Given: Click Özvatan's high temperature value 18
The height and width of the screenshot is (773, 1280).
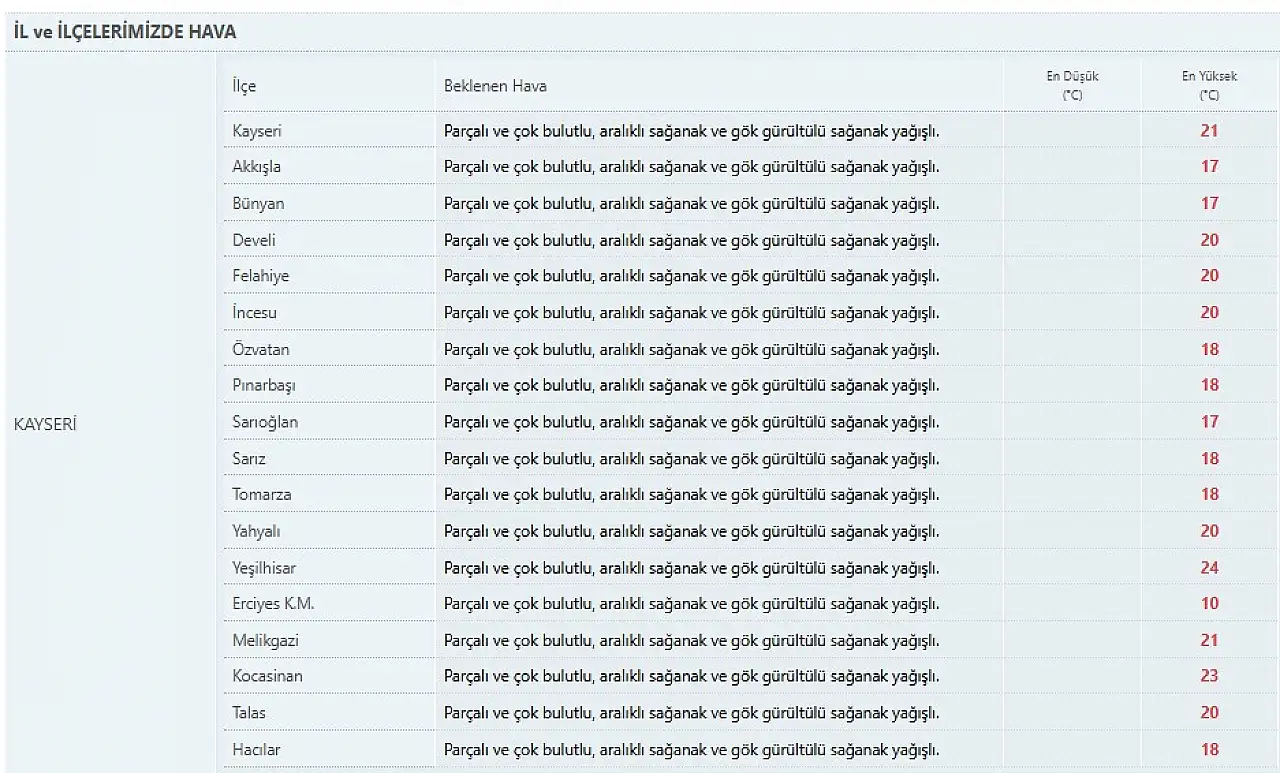Looking at the screenshot, I should tap(1210, 350).
